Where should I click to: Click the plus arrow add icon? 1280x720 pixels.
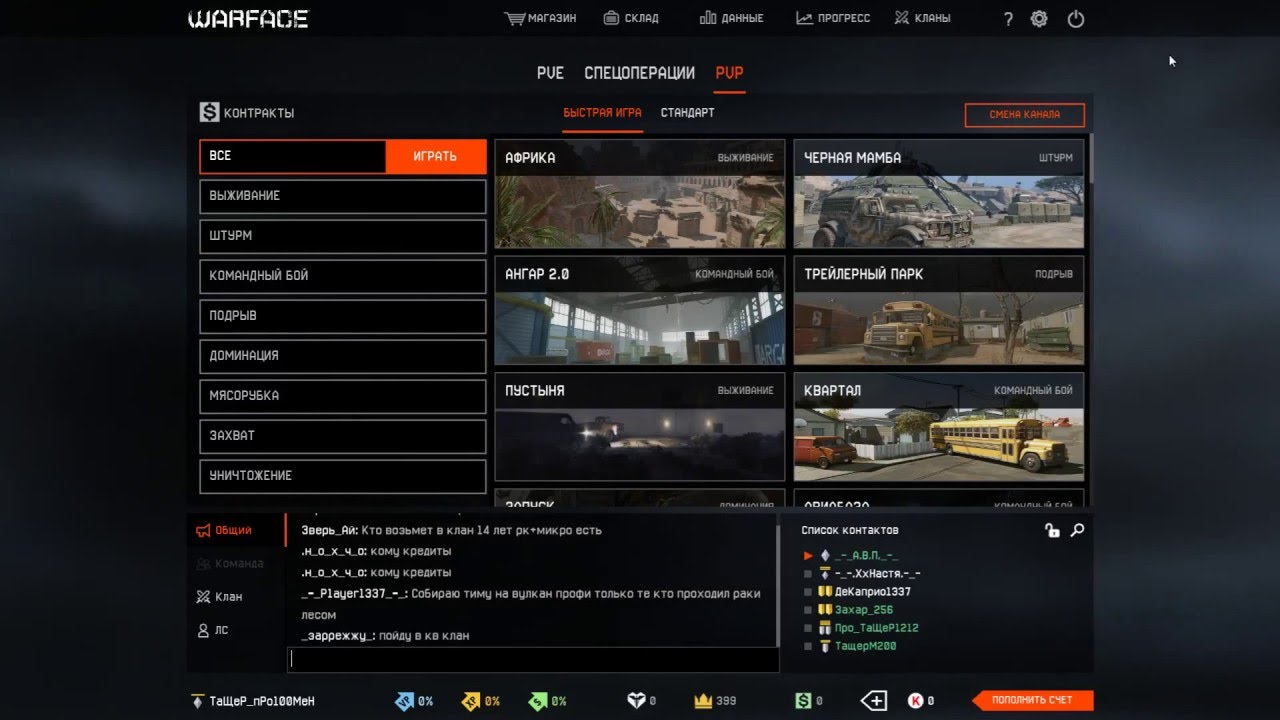click(x=874, y=701)
